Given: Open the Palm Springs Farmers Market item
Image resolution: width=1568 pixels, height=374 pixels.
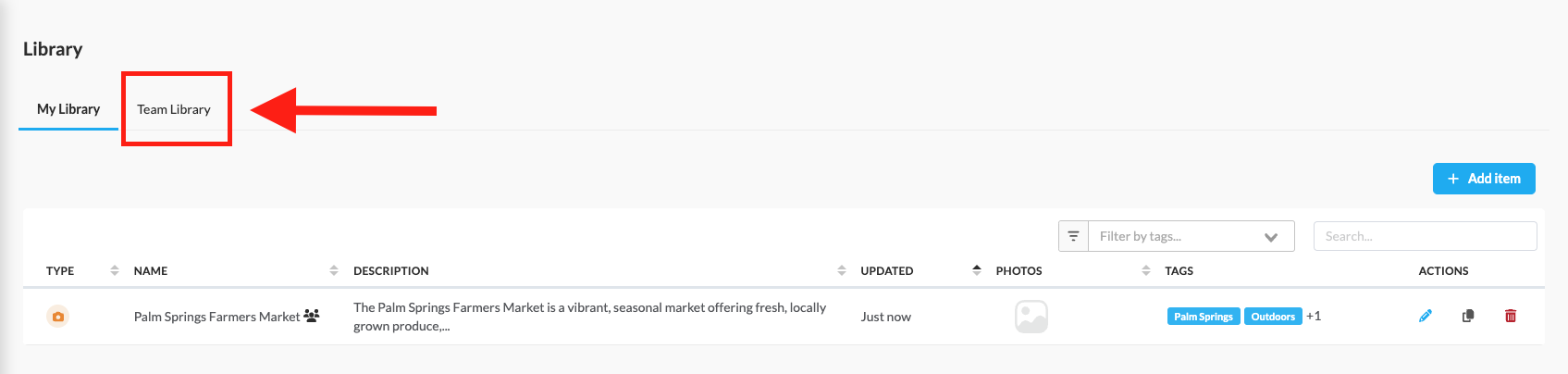Looking at the screenshot, I should (x=216, y=317).
